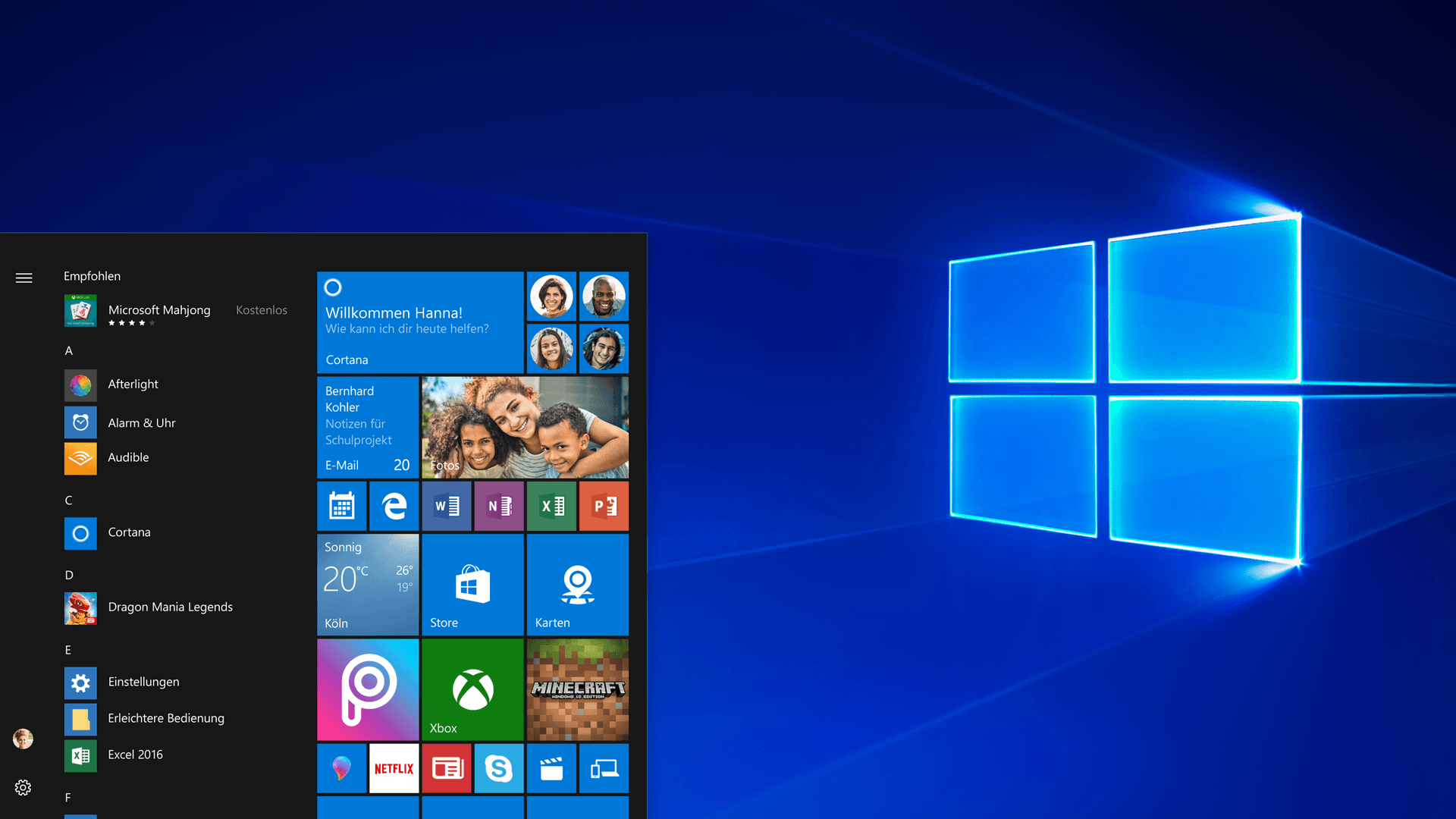Screen dimensions: 1456x819
Task: Select the bottom-left woman contact photo
Action: (x=551, y=349)
